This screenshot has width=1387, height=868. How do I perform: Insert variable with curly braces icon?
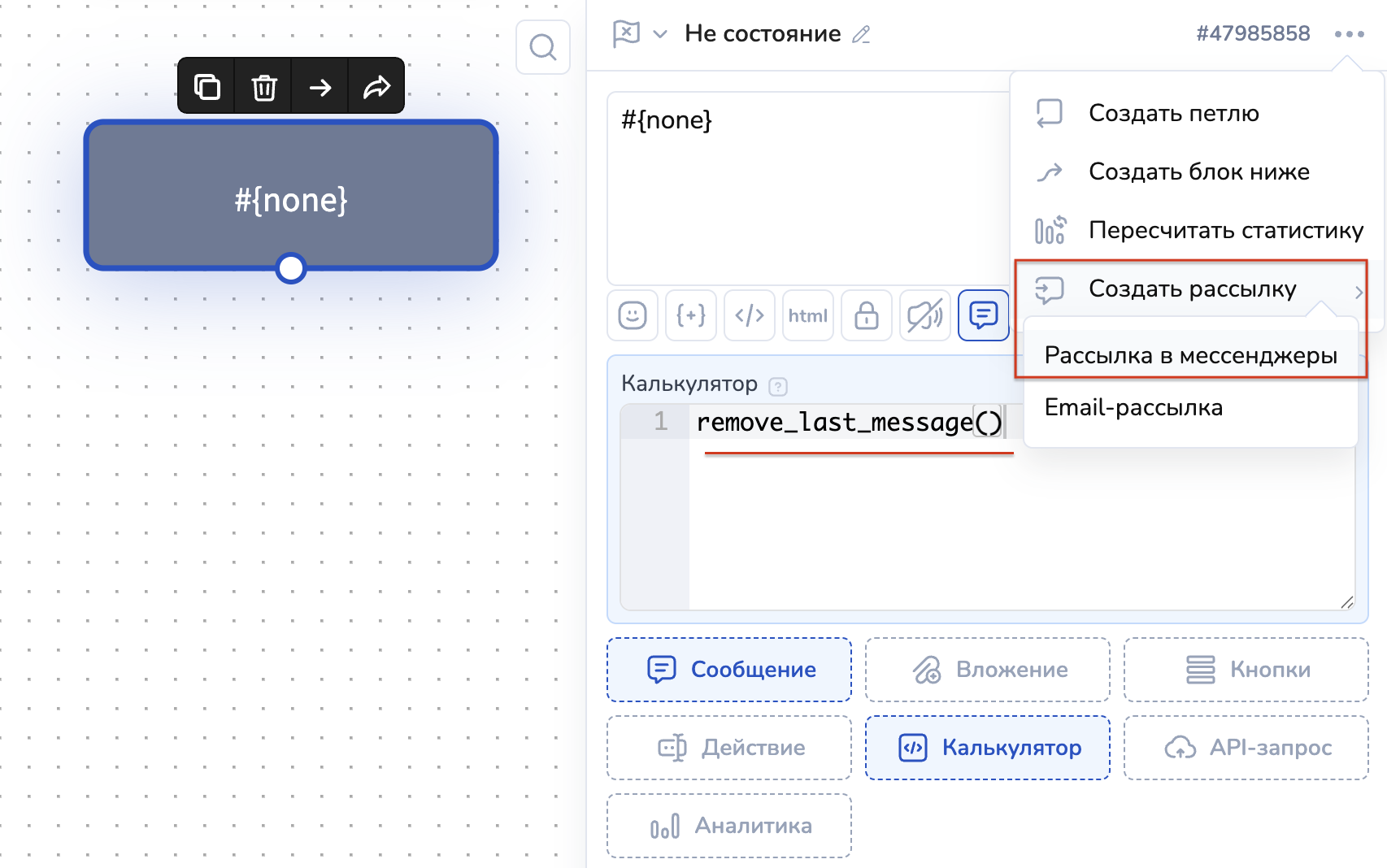click(x=691, y=315)
